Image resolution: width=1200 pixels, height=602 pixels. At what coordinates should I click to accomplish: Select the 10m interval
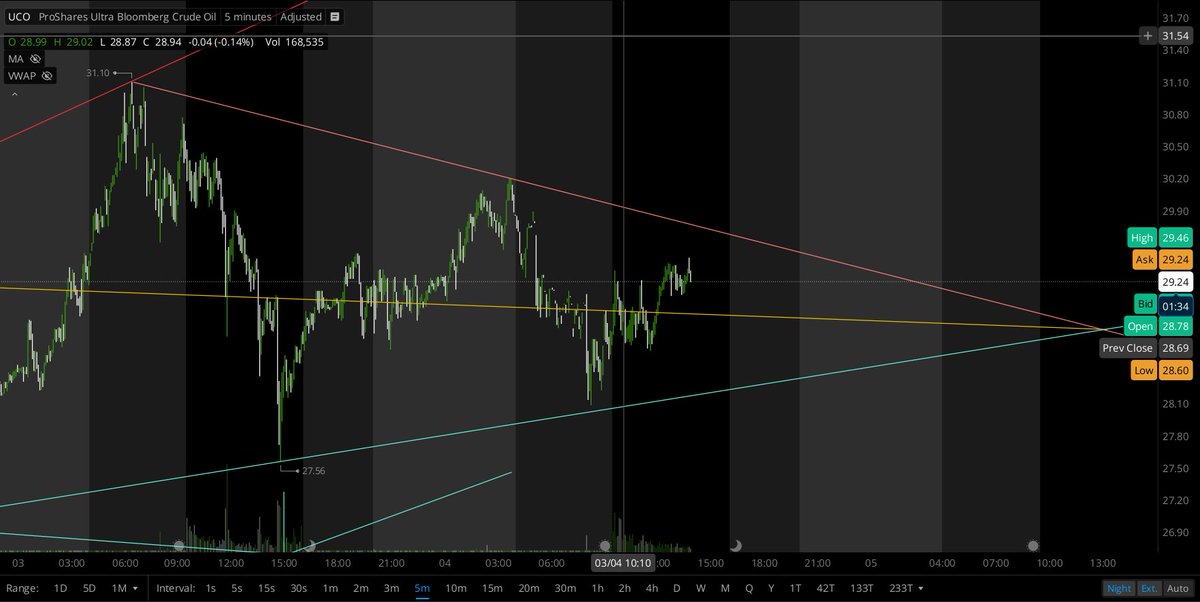[x=455, y=588]
